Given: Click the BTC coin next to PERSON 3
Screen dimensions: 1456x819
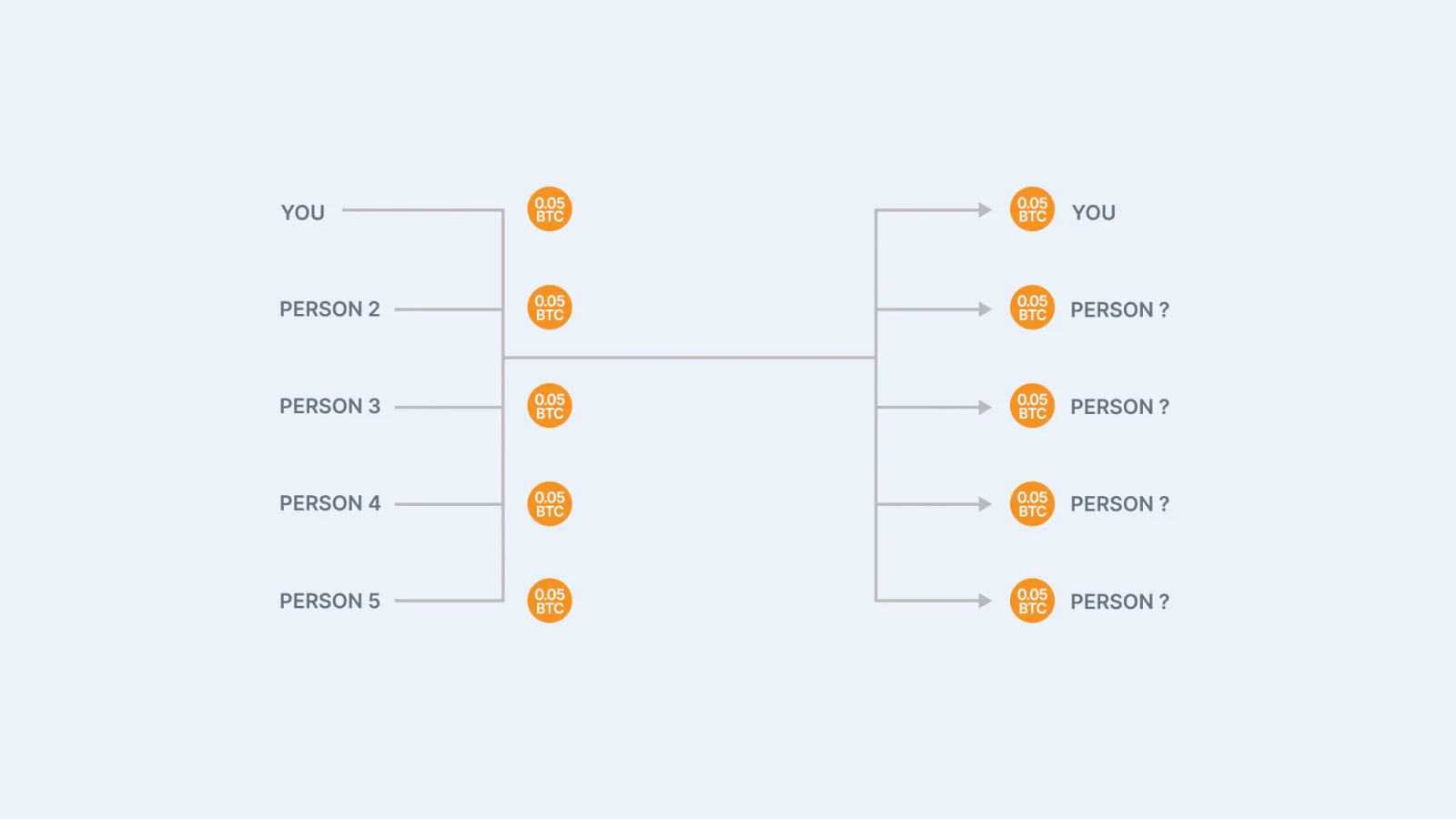Looking at the screenshot, I should point(550,406).
